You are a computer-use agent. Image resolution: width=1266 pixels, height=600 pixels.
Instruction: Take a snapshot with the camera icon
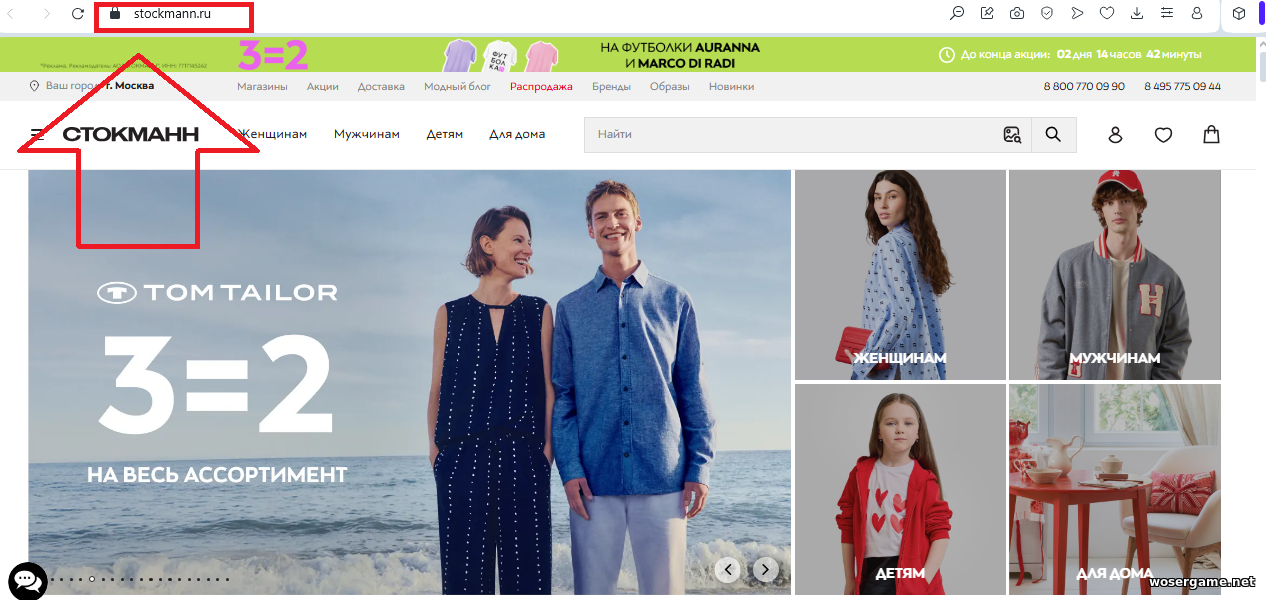[1017, 14]
